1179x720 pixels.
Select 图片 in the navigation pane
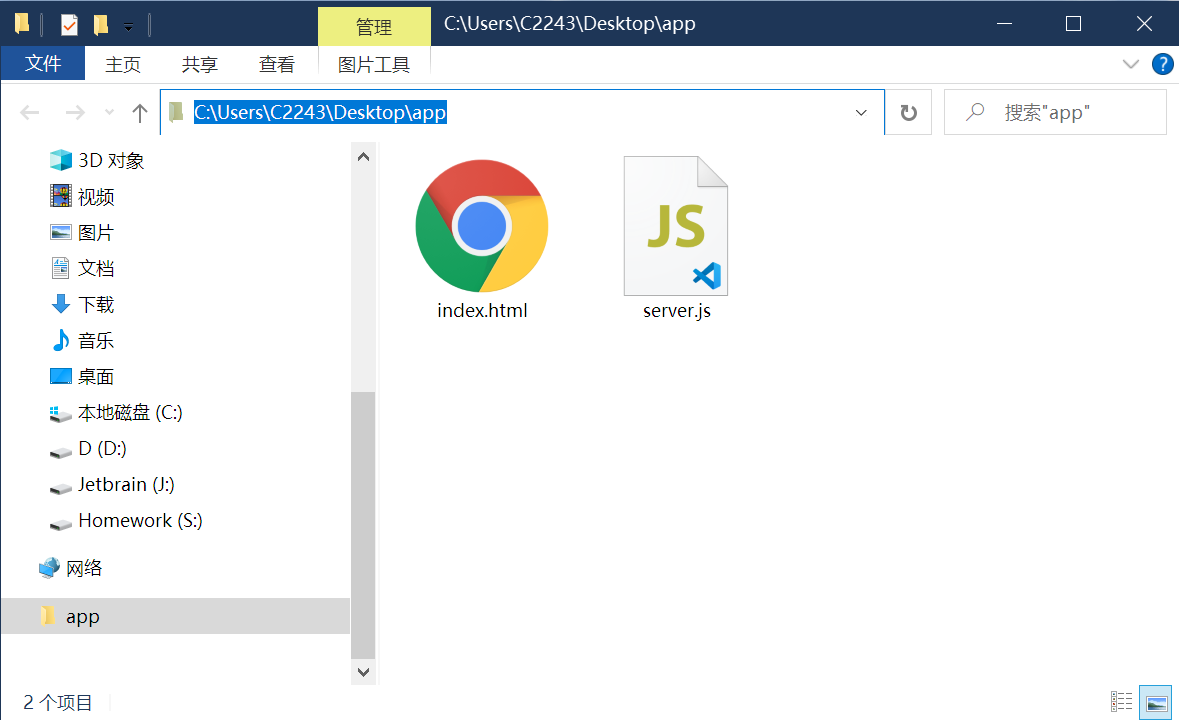82,232
